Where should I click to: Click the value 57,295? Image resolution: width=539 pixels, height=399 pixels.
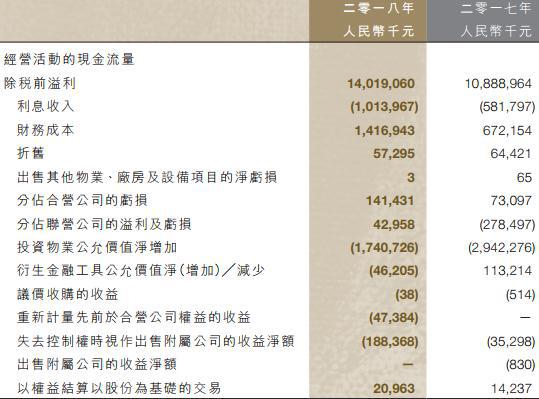394,154
